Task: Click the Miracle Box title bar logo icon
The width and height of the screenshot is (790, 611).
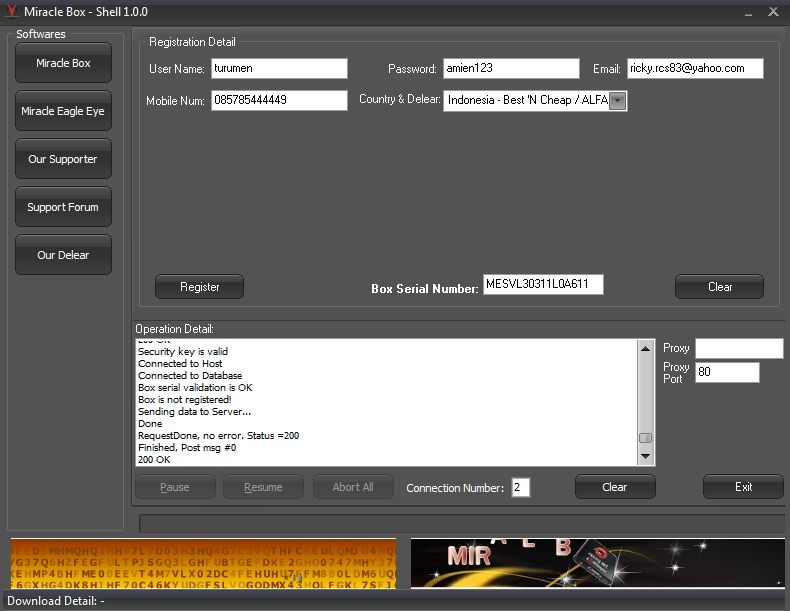Action: pyautogui.click(x=11, y=11)
